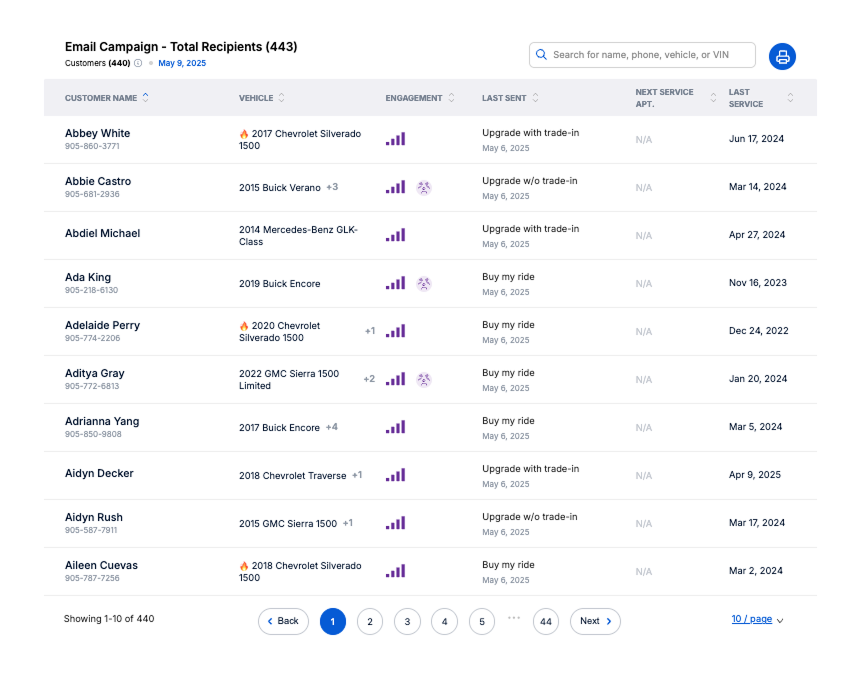Click the Next pagination button
The image size is (860, 699).
(595, 621)
